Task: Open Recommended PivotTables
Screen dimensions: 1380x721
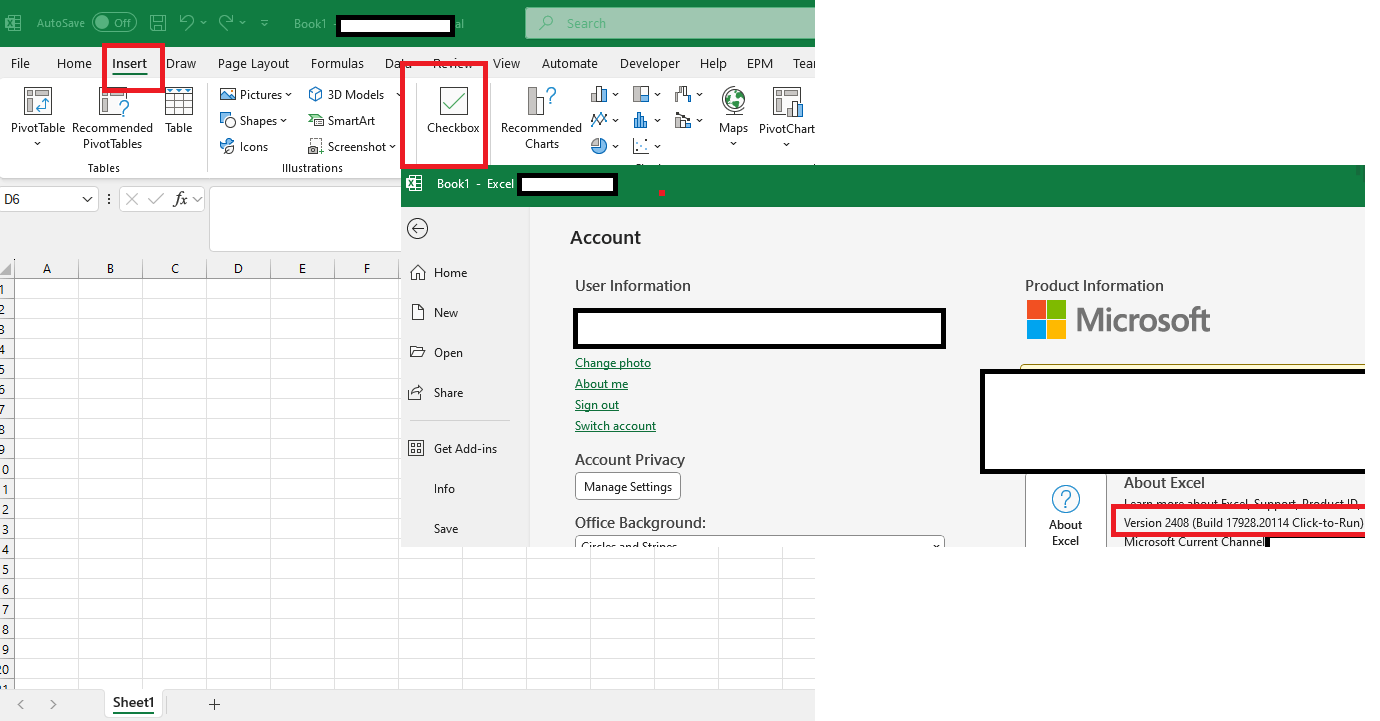Action: pos(112,118)
